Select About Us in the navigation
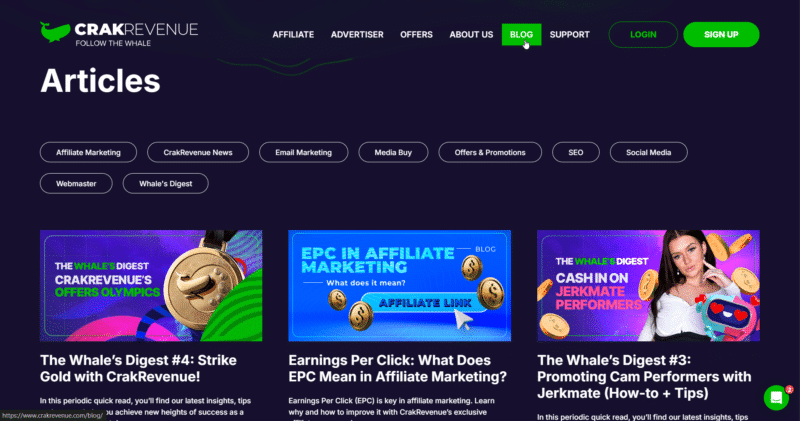The width and height of the screenshot is (800, 421). pyautogui.click(x=471, y=35)
